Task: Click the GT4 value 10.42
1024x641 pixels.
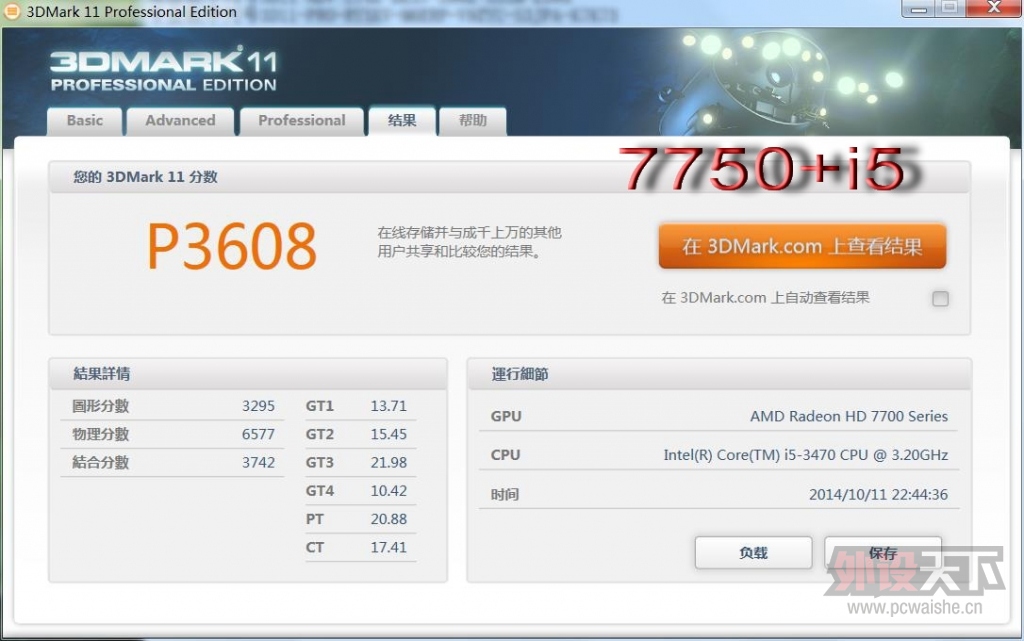Action: 389,491
